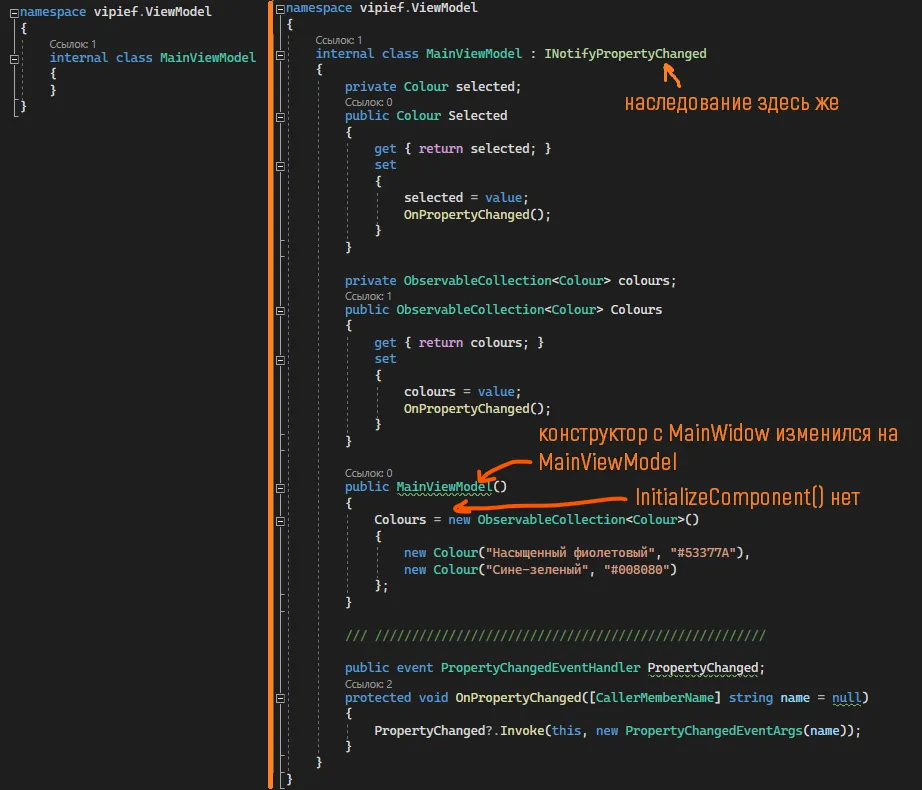
Task: Click 'Colours =' assignment target in constructor
Action: click(x=407, y=520)
